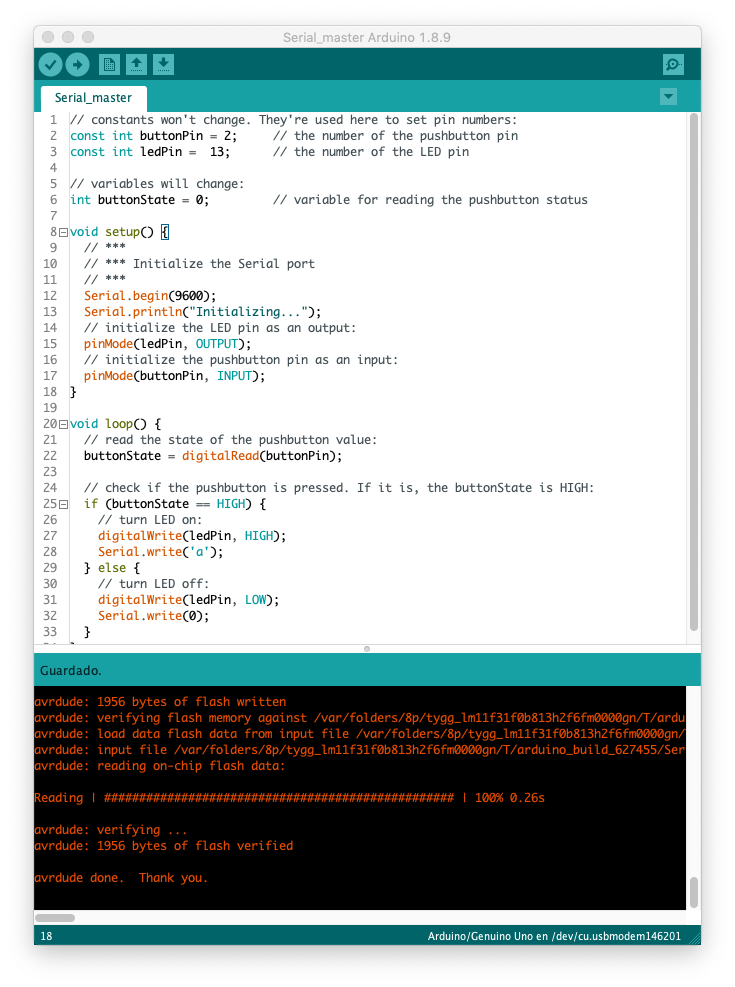Click the Verify sketch checkmark button
The height and width of the screenshot is (987, 735).
[50, 64]
